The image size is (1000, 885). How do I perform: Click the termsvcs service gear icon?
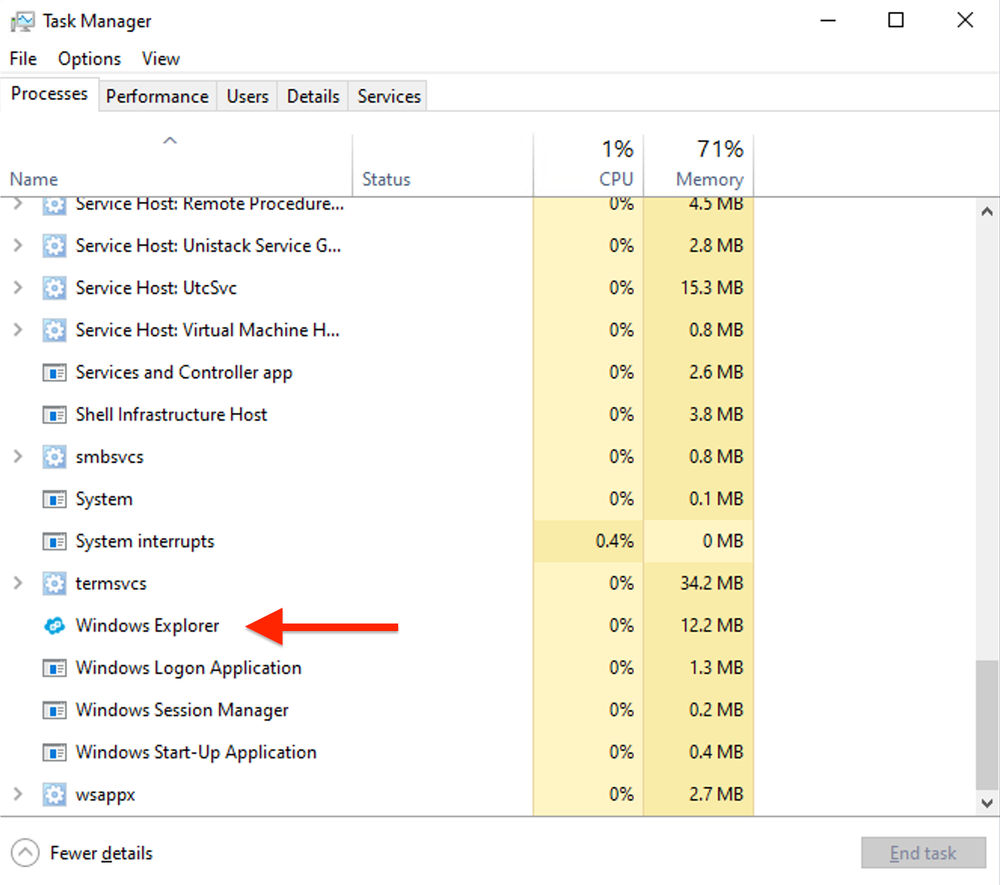point(53,583)
